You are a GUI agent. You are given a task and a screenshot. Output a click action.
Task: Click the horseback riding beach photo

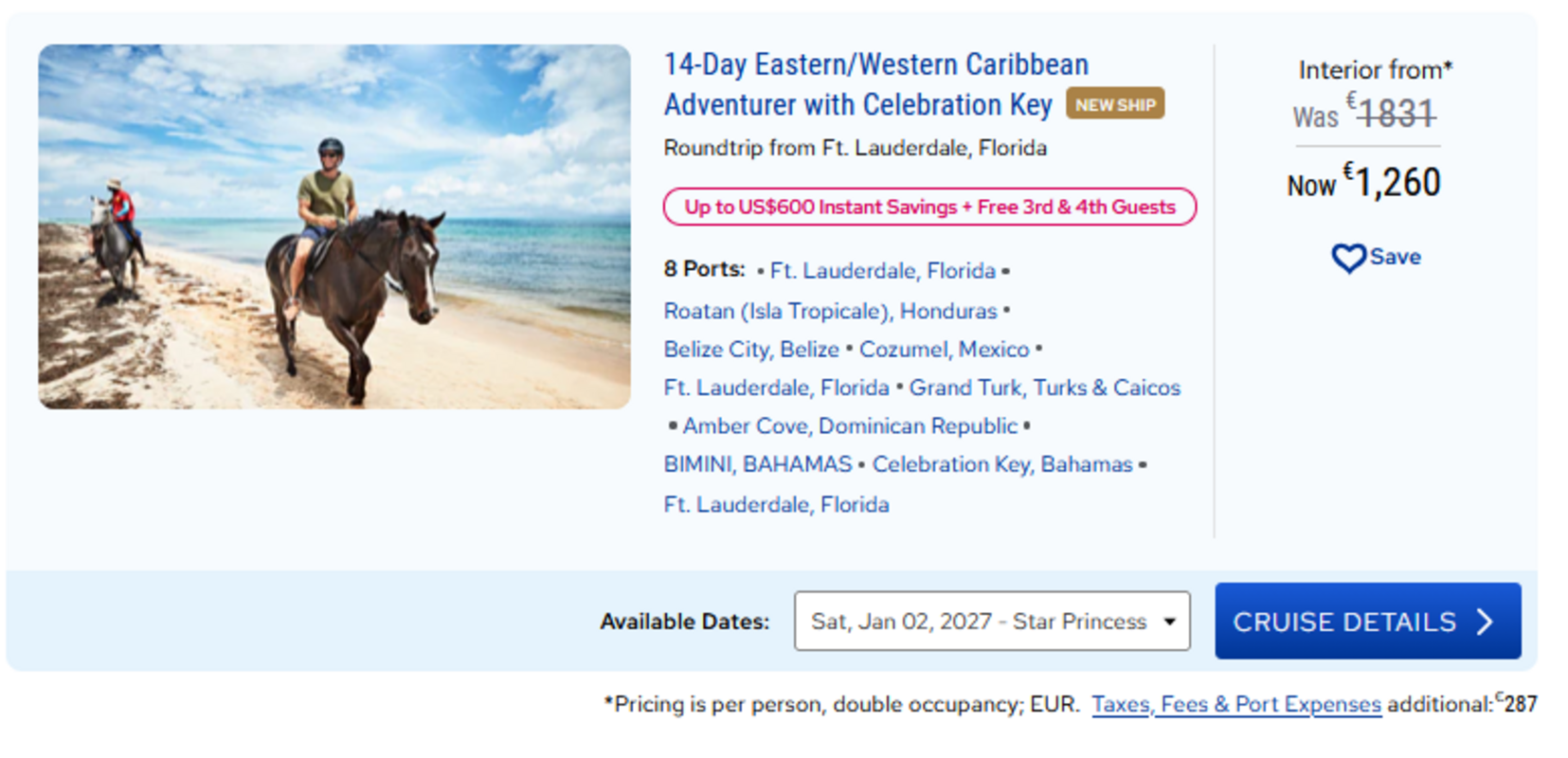(x=334, y=226)
